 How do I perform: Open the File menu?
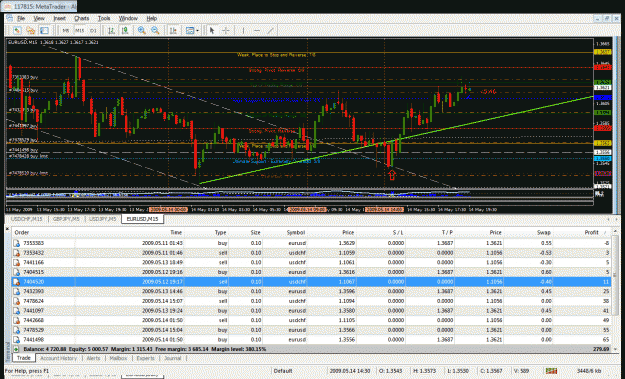21,18
